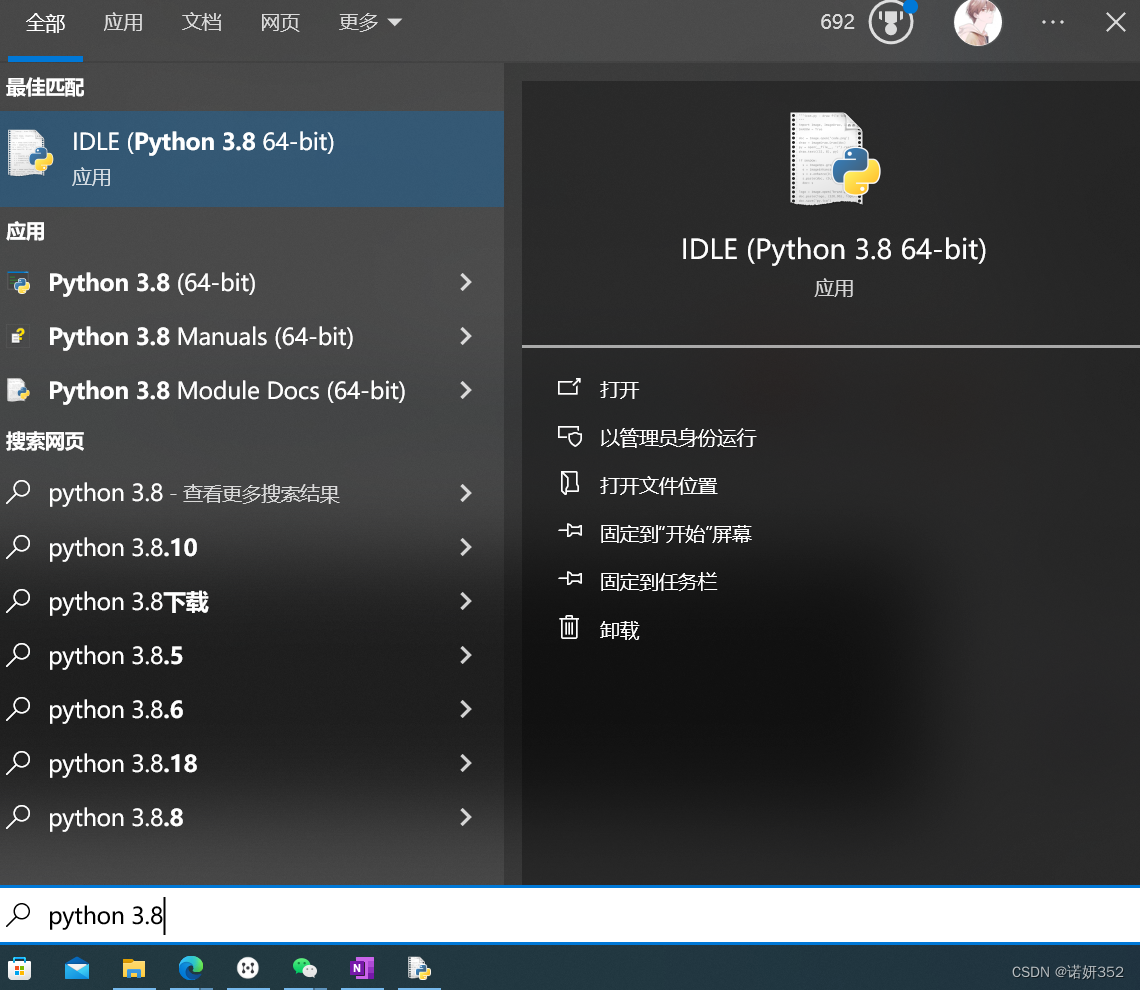The width and height of the screenshot is (1140, 990).
Task: Click the Python 3.8 Module Docs icon
Action: 19,390
